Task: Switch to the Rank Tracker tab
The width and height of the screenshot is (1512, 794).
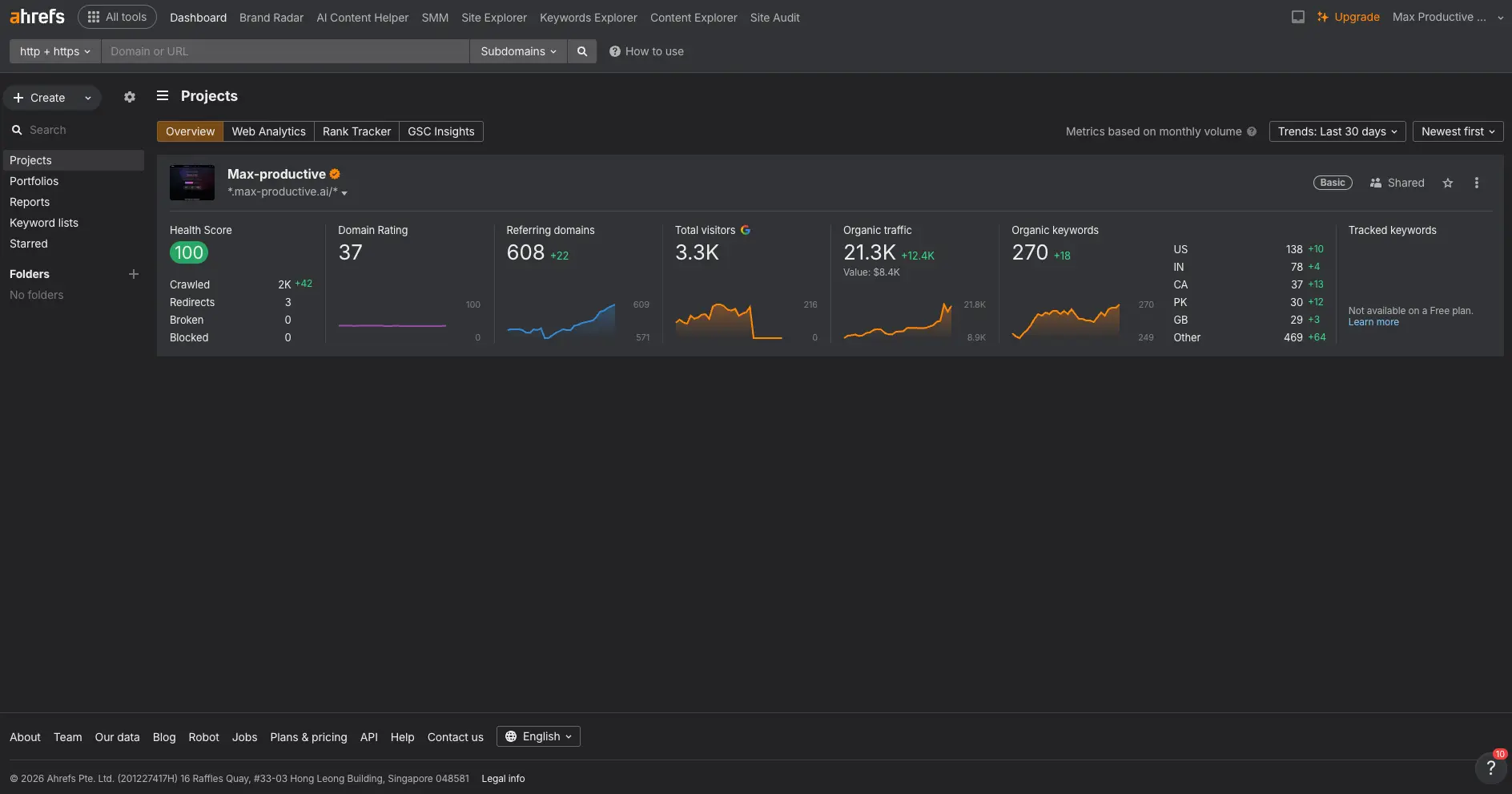Action: point(356,131)
